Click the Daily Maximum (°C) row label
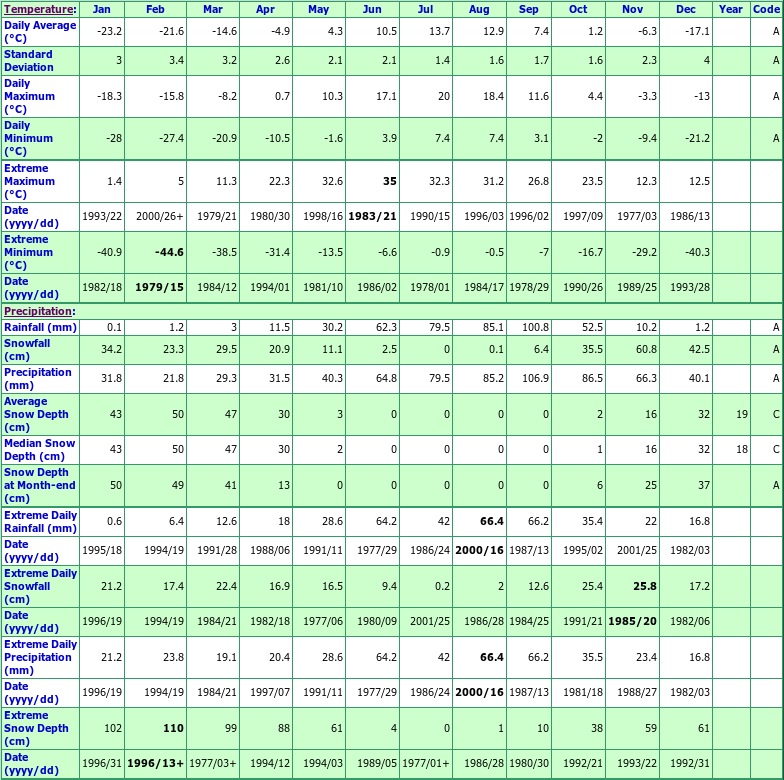Viewport: 784px width, 780px height. [30, 96]
